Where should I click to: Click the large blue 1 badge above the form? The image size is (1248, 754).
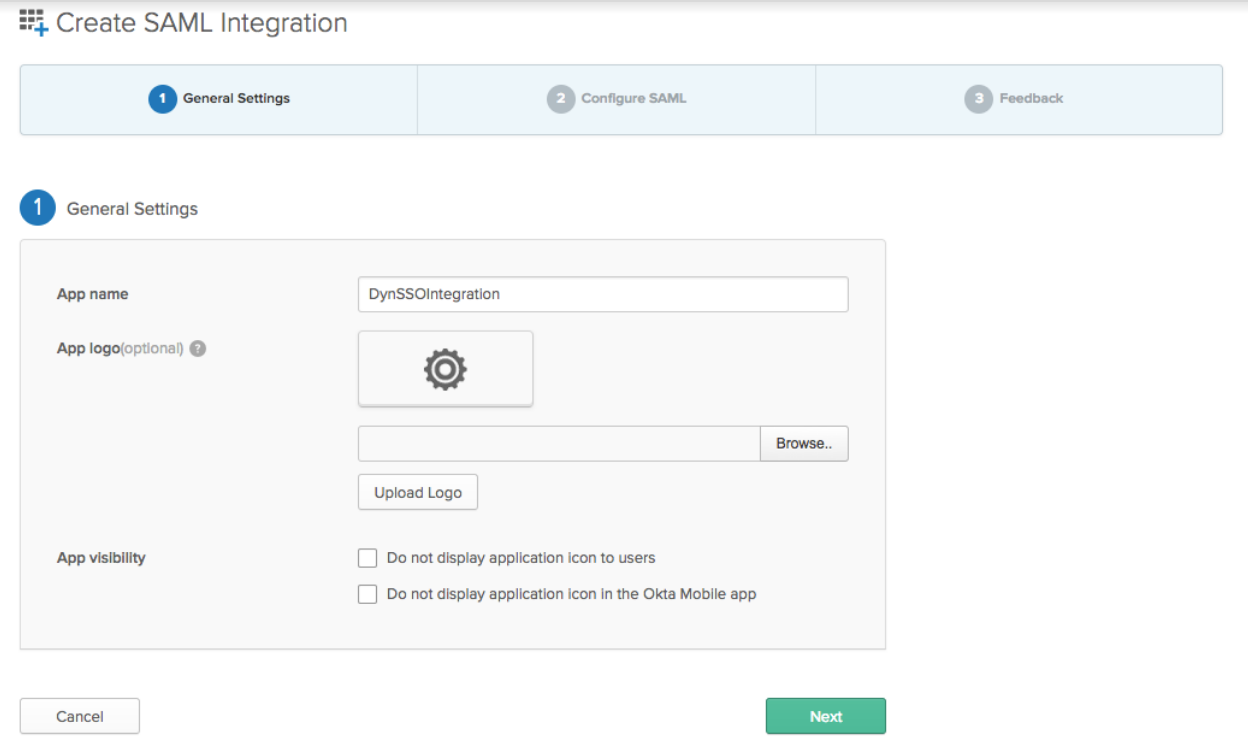coord(38,208)
